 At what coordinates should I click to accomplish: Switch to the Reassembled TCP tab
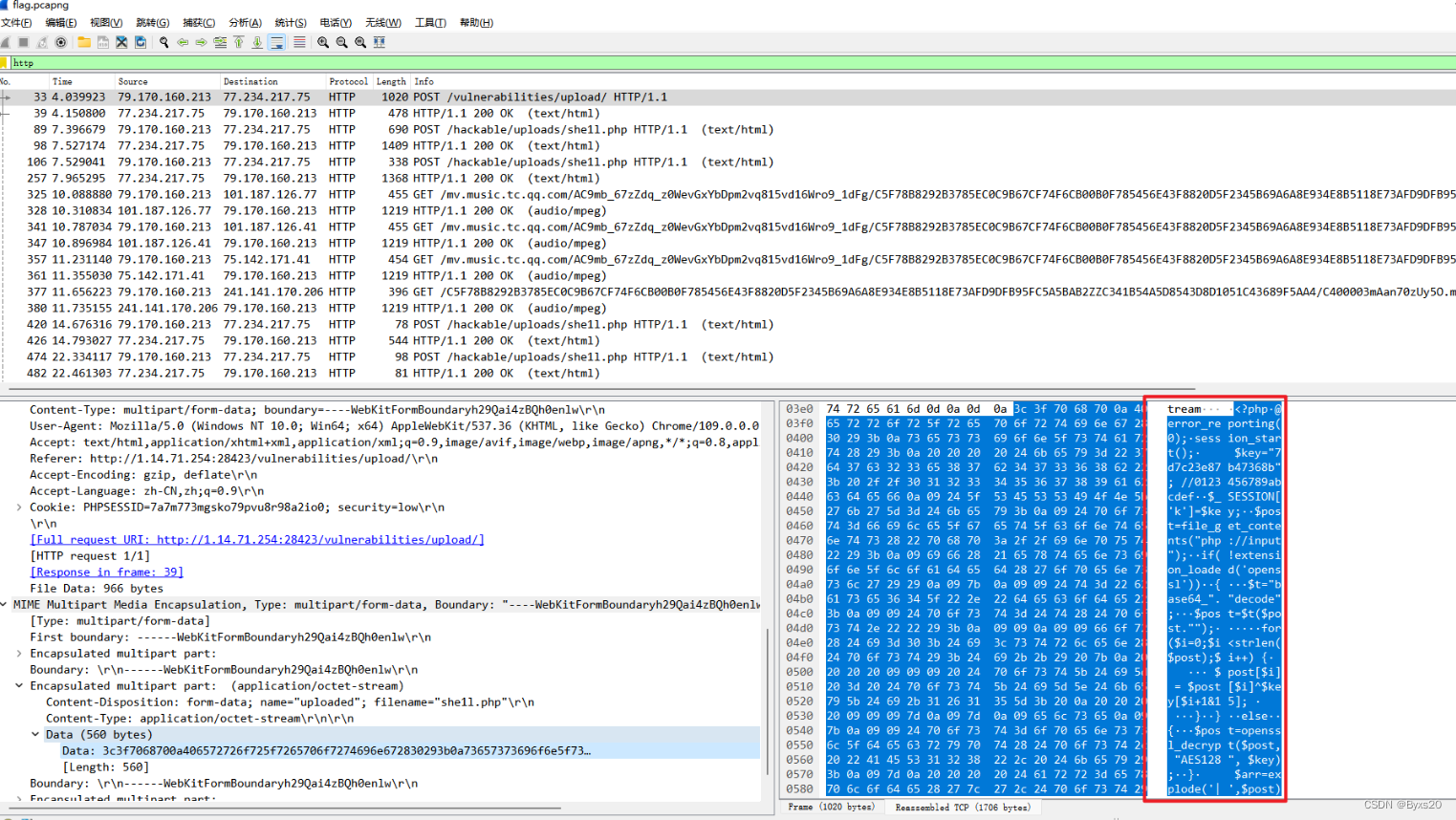point(961,807)
